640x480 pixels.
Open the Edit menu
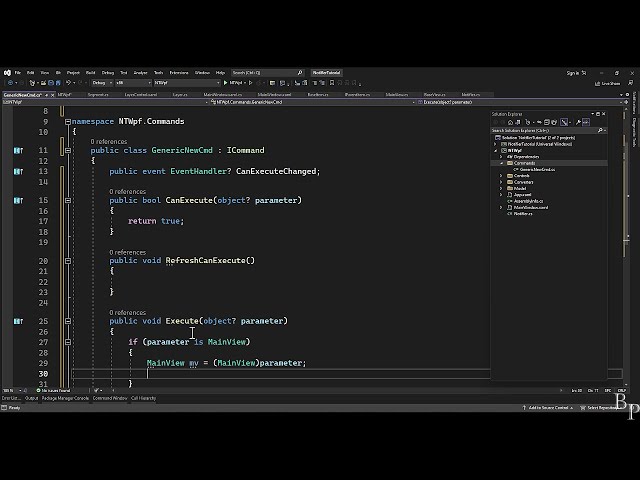(30, 73)
